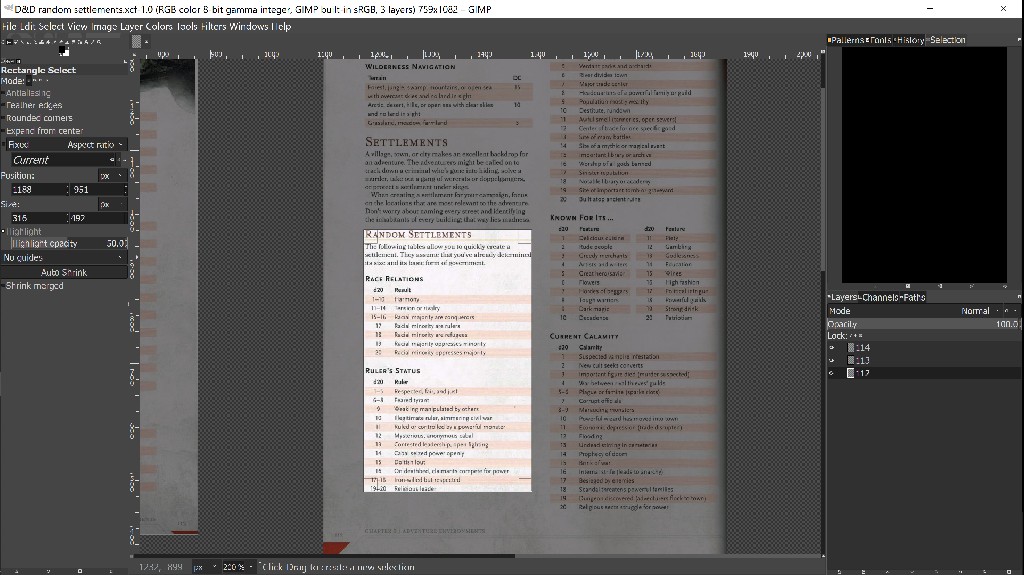This screenshot has height=575, width=1024.
Task: Open the Layer menu
Action: pos(131,27)
